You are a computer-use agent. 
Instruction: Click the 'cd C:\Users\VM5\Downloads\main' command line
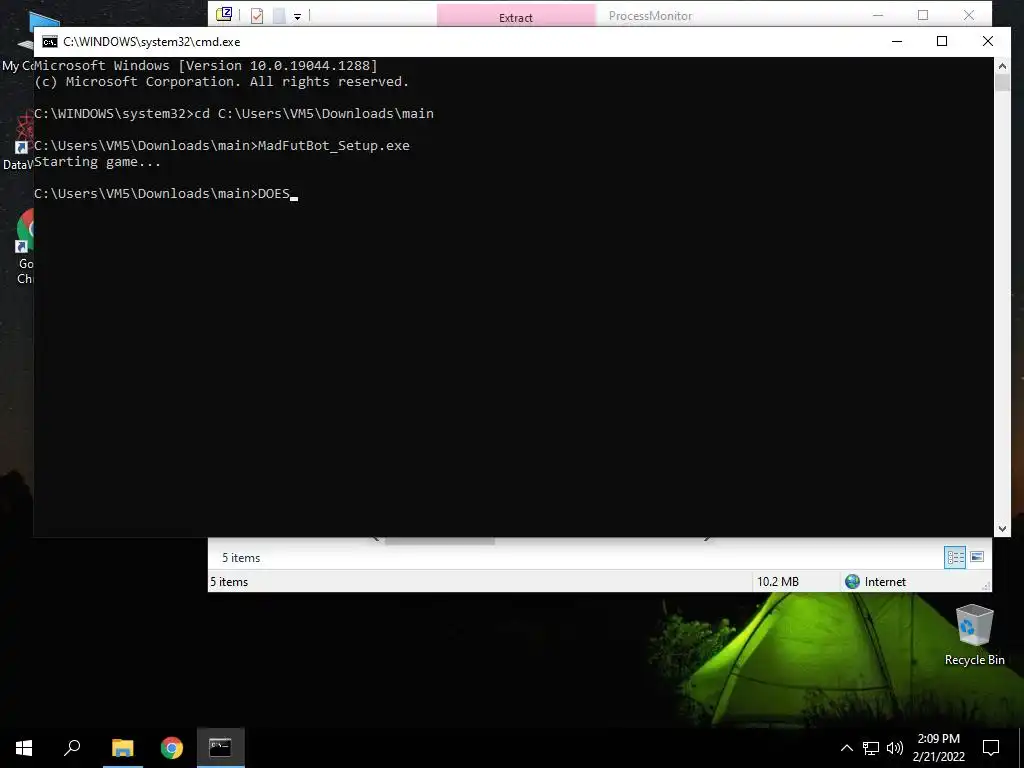click(234, 114)
